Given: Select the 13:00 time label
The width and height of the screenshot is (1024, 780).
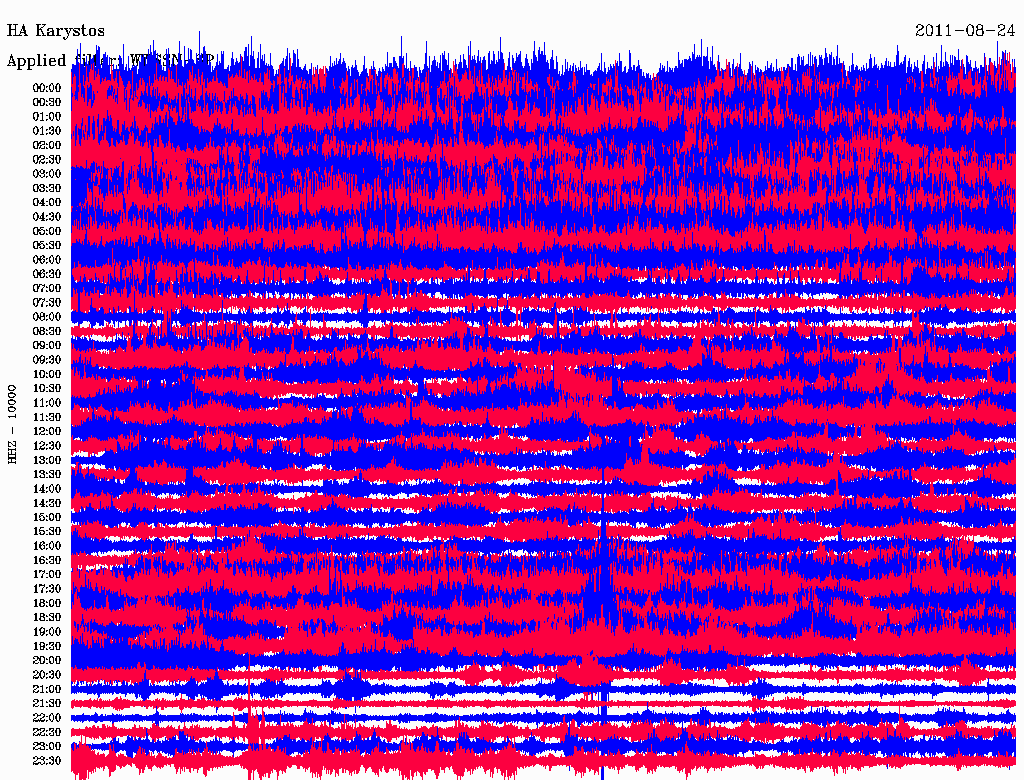Looking at the screenshot, I should 47,461.
